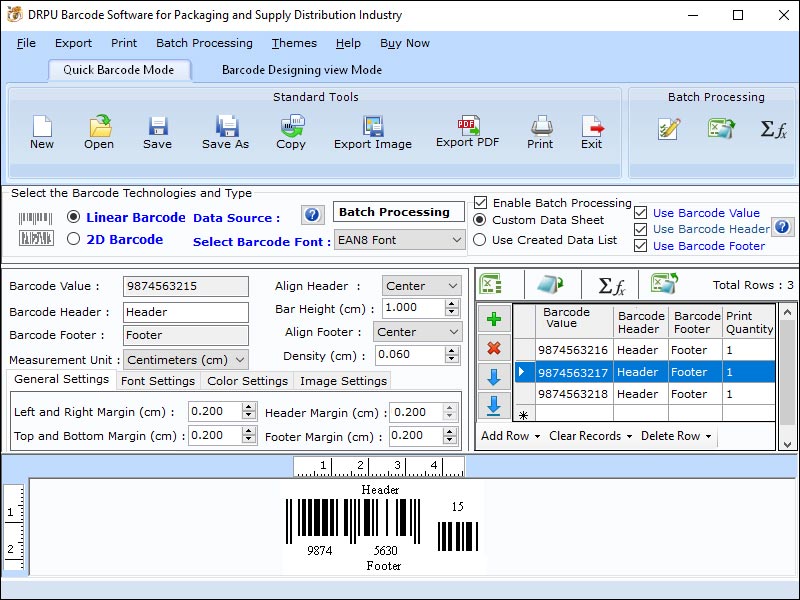The image size is (800, 600).
Task: Print the current barcode
Action: point(539,130)
